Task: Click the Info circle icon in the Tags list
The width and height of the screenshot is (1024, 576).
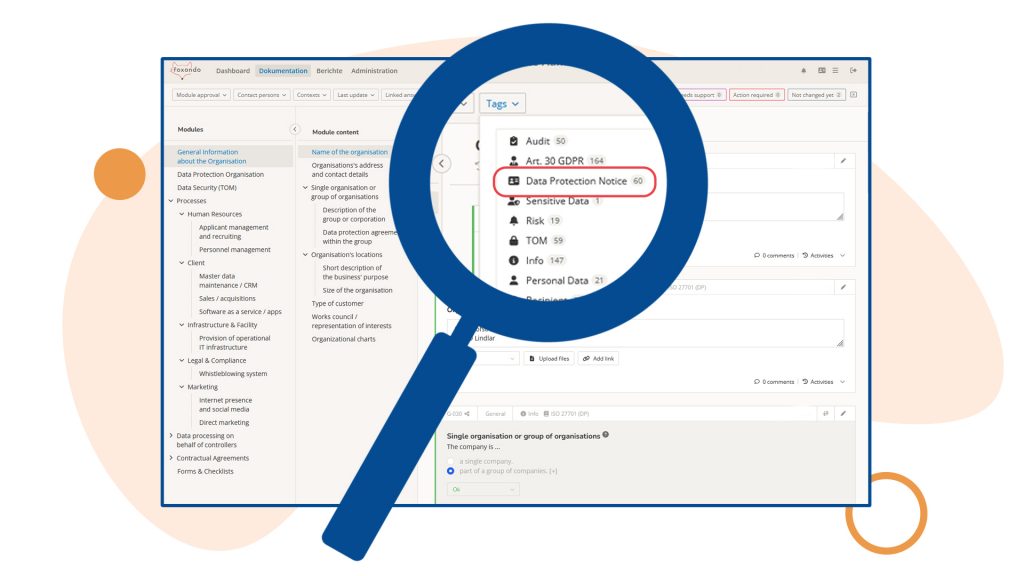Action: click(514, 260)
